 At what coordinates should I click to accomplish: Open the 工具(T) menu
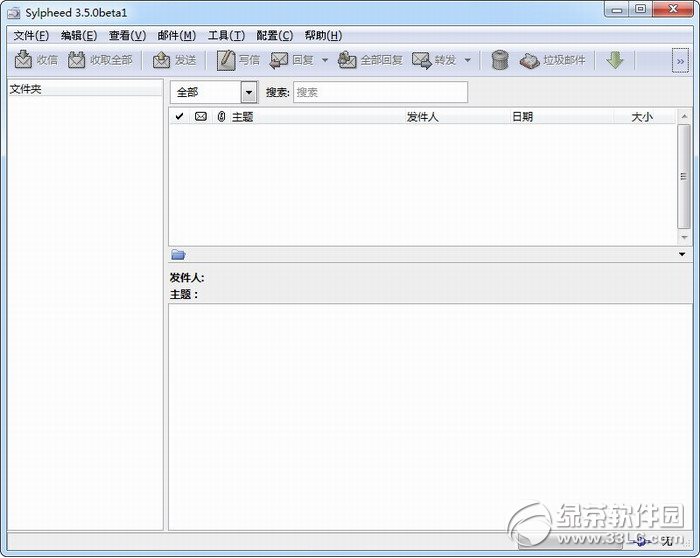pos(226,35)
